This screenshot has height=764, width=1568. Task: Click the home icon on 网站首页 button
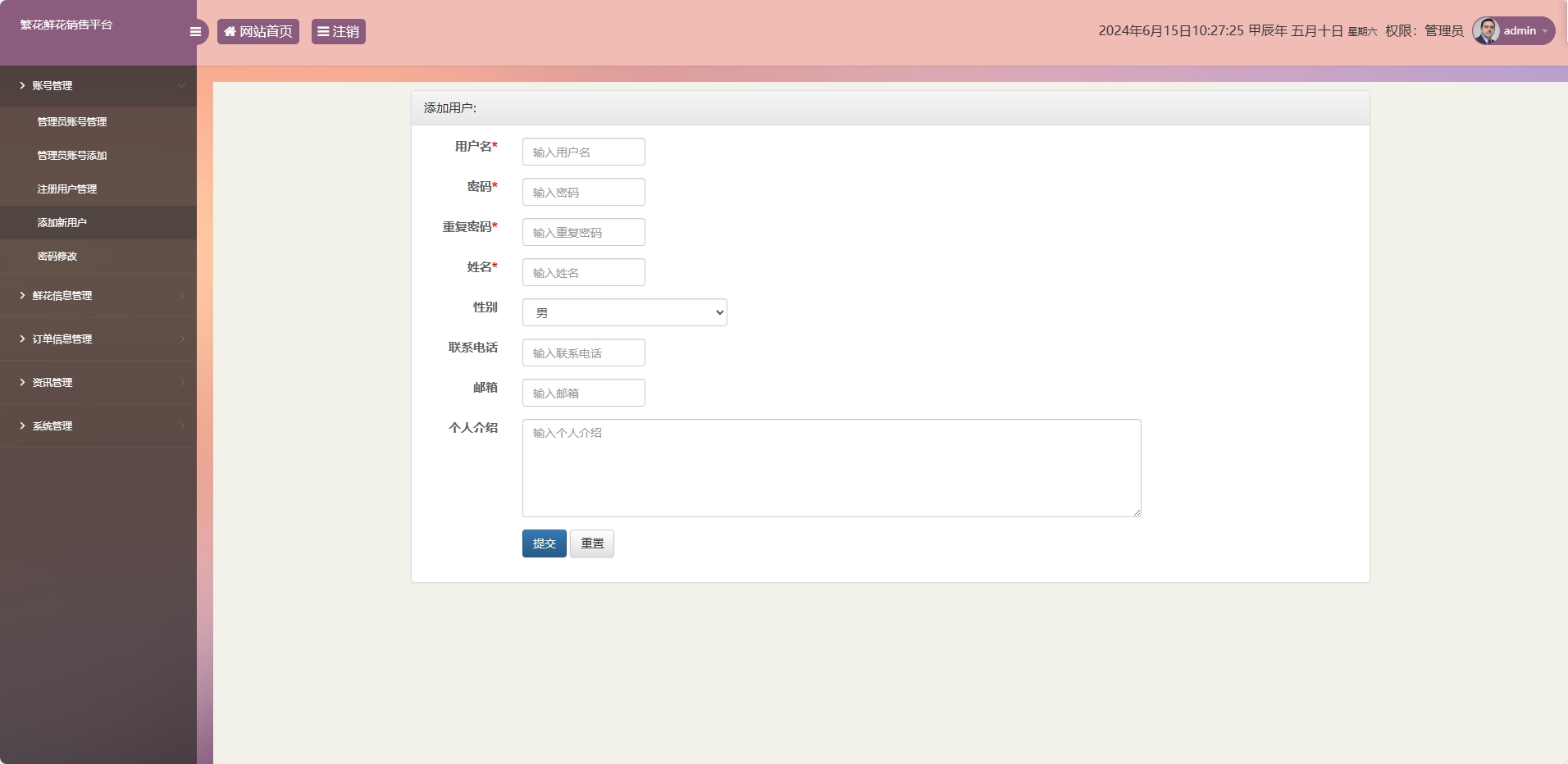pyautogui.click(x=230, y=31)
